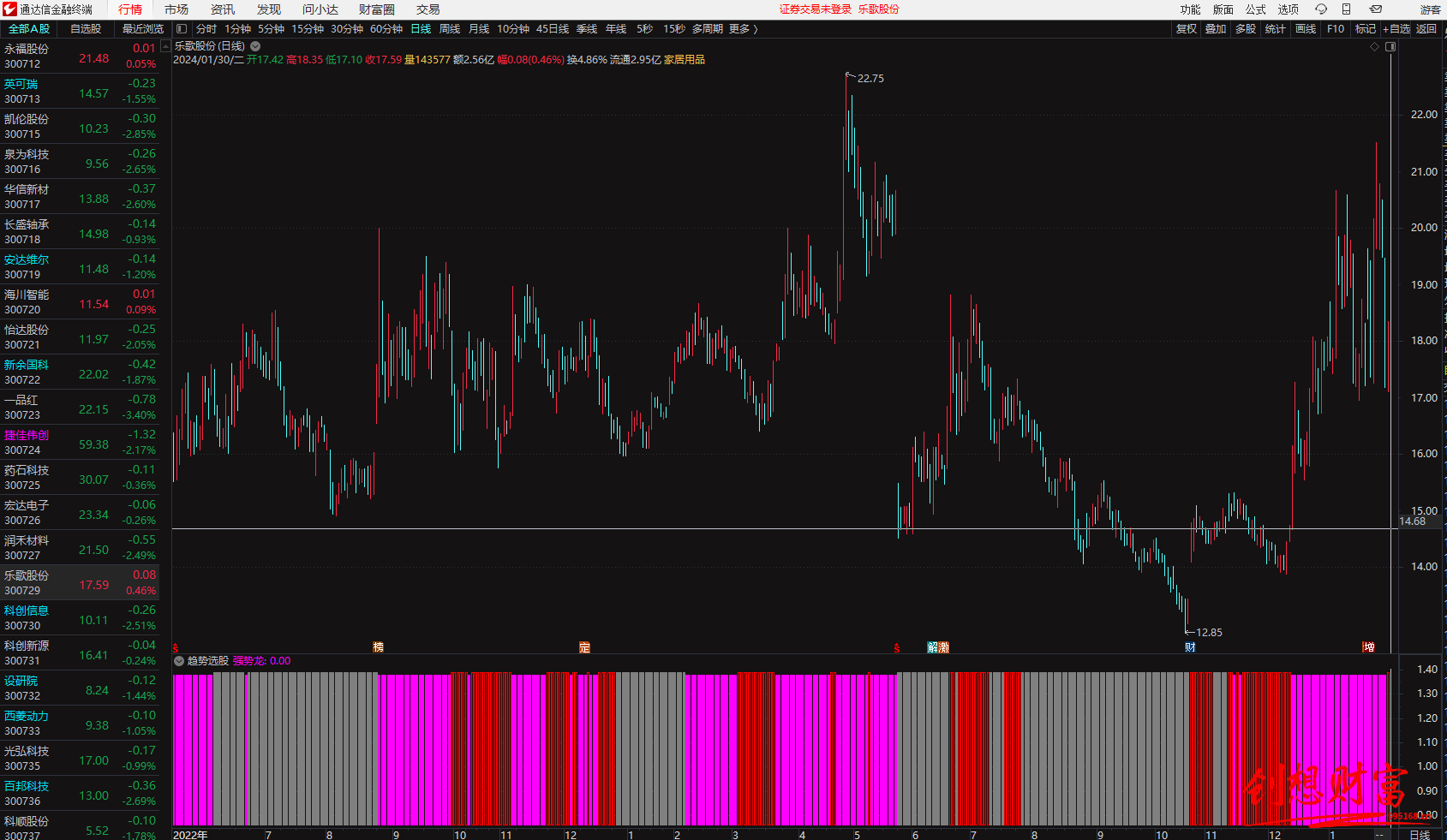Open the mail message icon
The image size is (1447, 840).
point(1376,9)
